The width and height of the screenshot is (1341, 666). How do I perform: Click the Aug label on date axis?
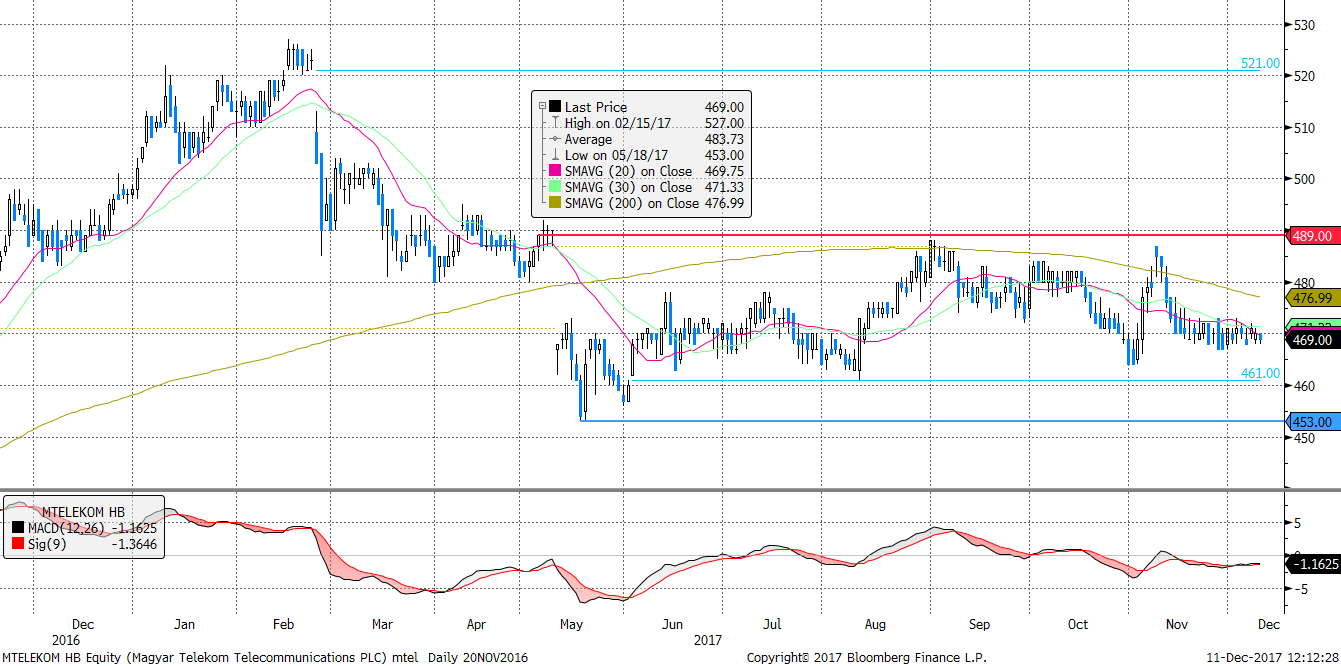(875, 624)
